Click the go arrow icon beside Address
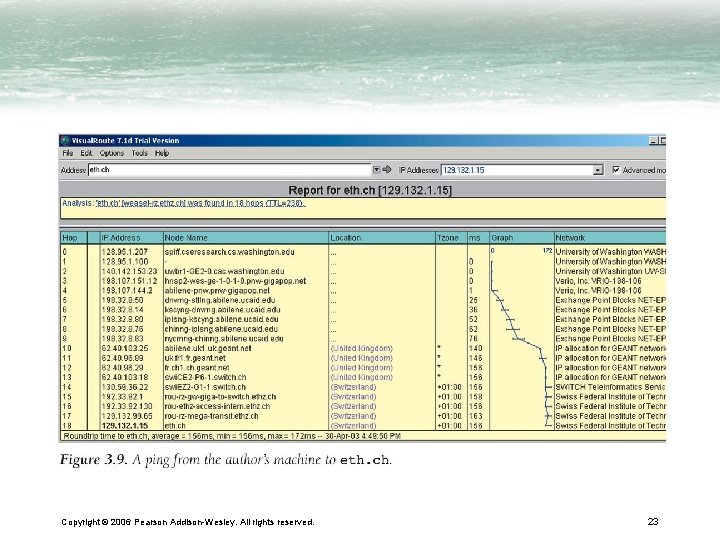 point(387,170)
